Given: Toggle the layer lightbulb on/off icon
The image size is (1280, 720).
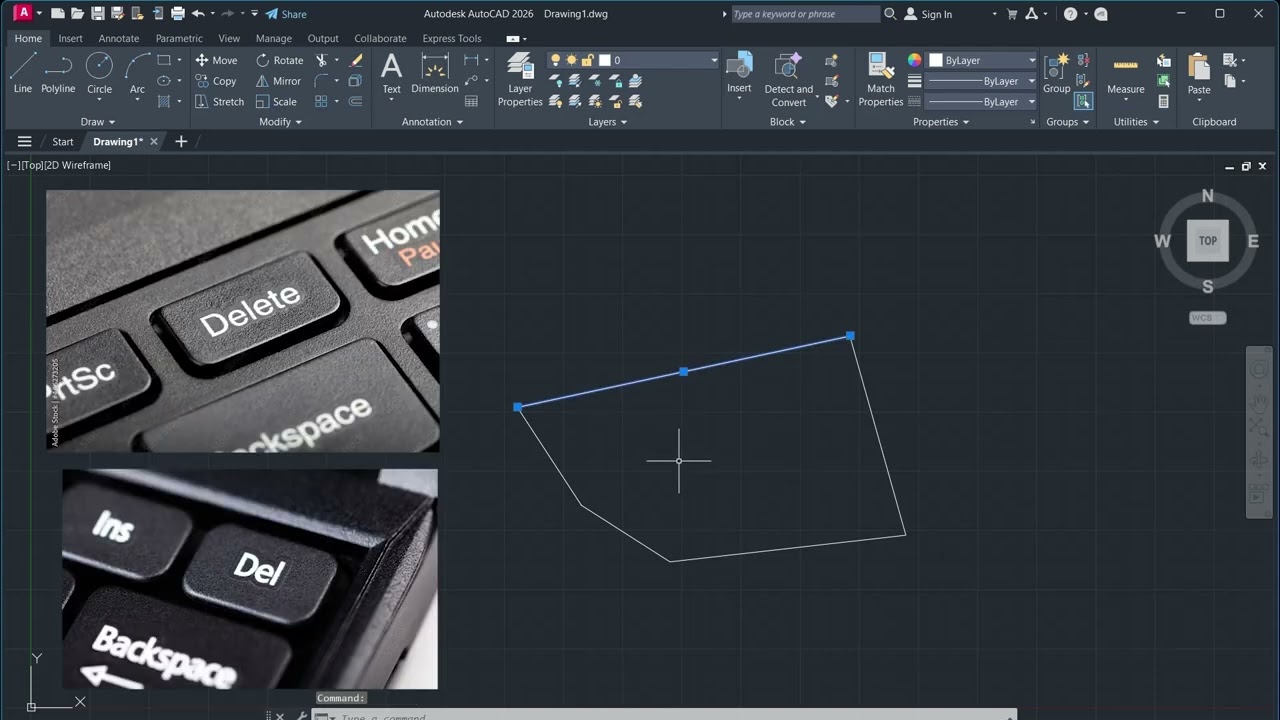Looking at the screenshot, I should pyautogui.click(x=556, y=60).
